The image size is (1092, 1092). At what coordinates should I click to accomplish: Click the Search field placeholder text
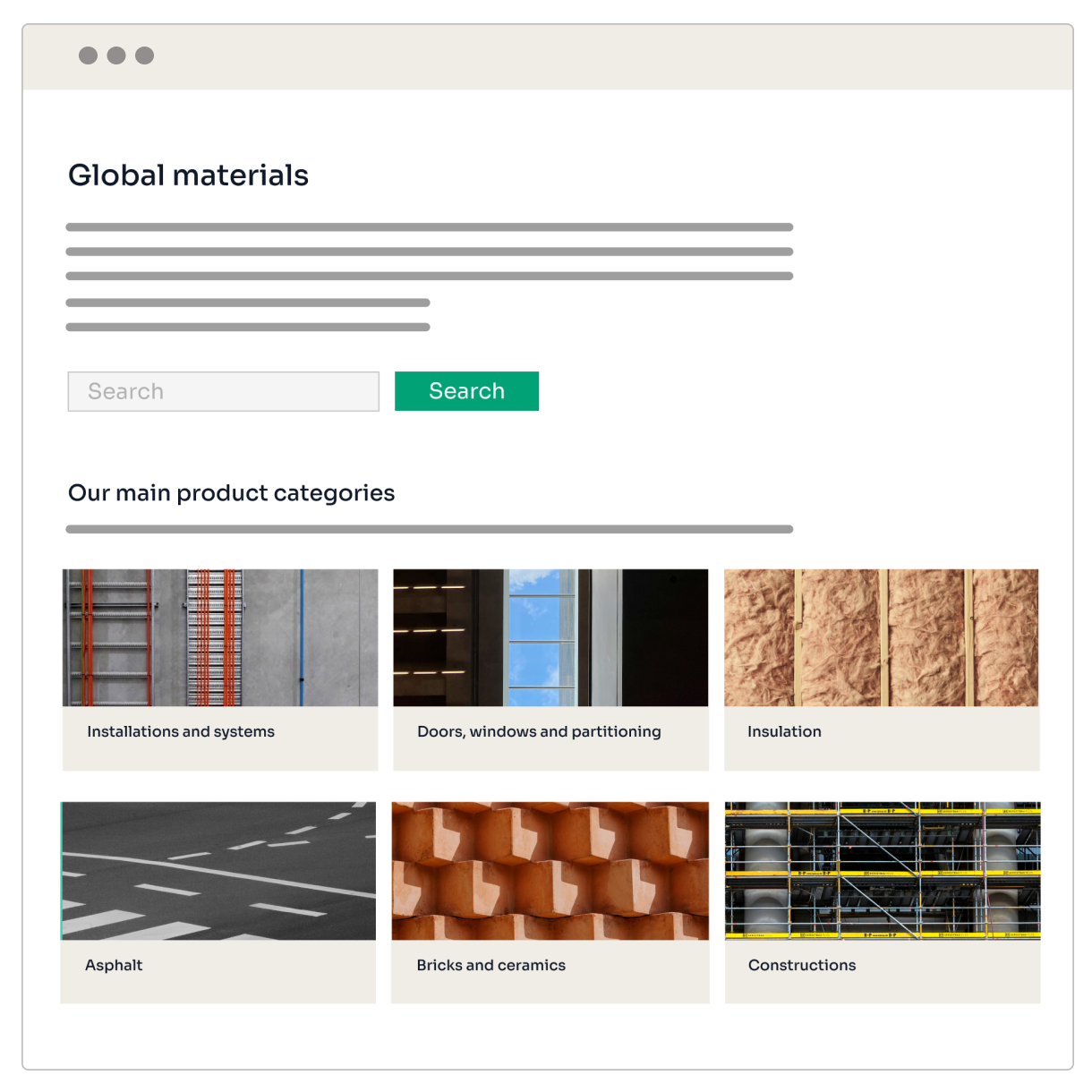pos(124,391)
